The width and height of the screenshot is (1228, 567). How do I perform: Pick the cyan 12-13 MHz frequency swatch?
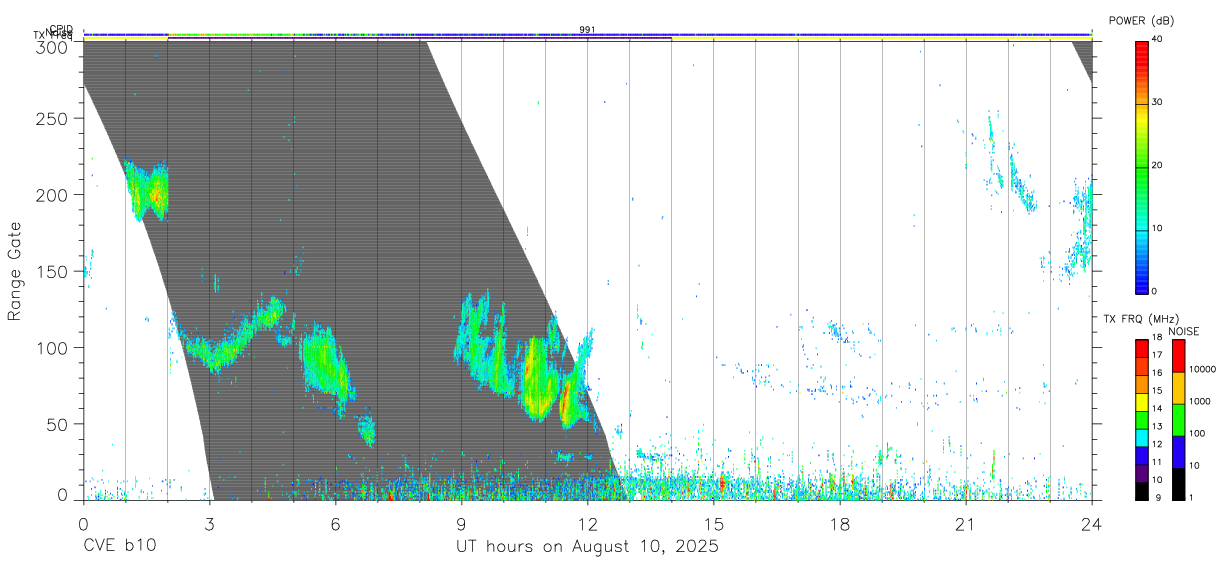click(x=1142, y=438)
